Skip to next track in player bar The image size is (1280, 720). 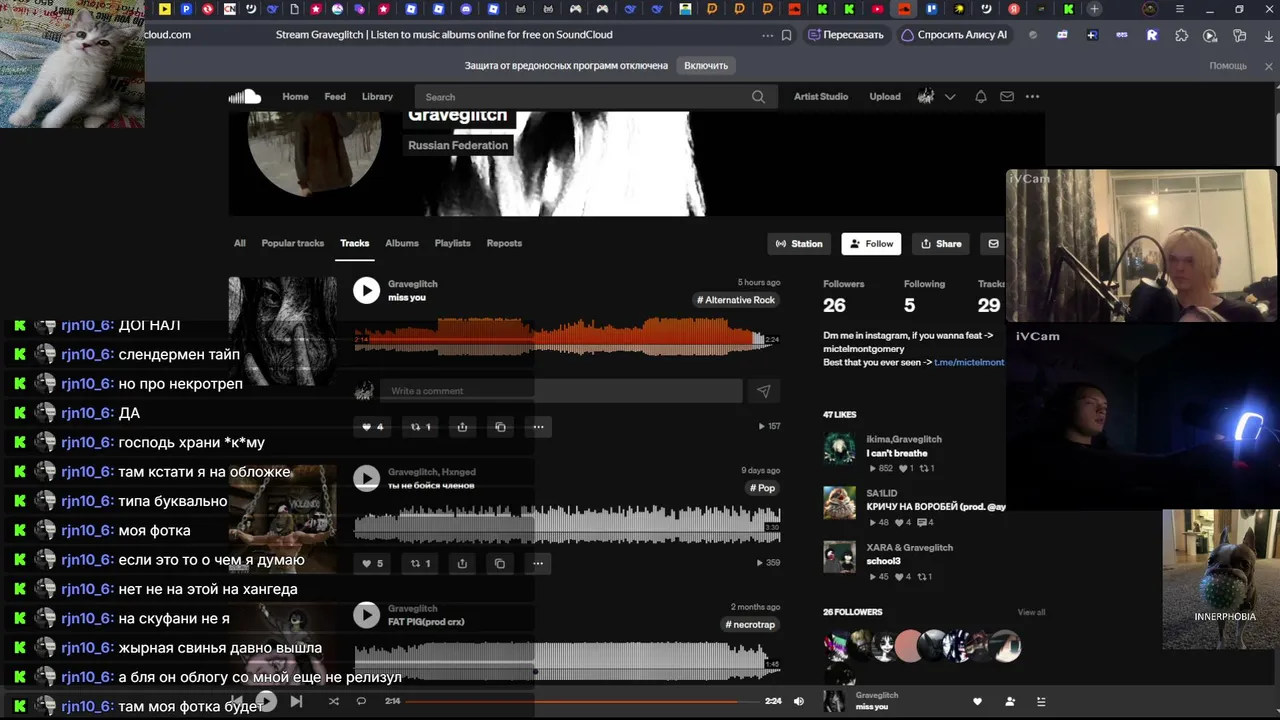(x=296, y=702)
